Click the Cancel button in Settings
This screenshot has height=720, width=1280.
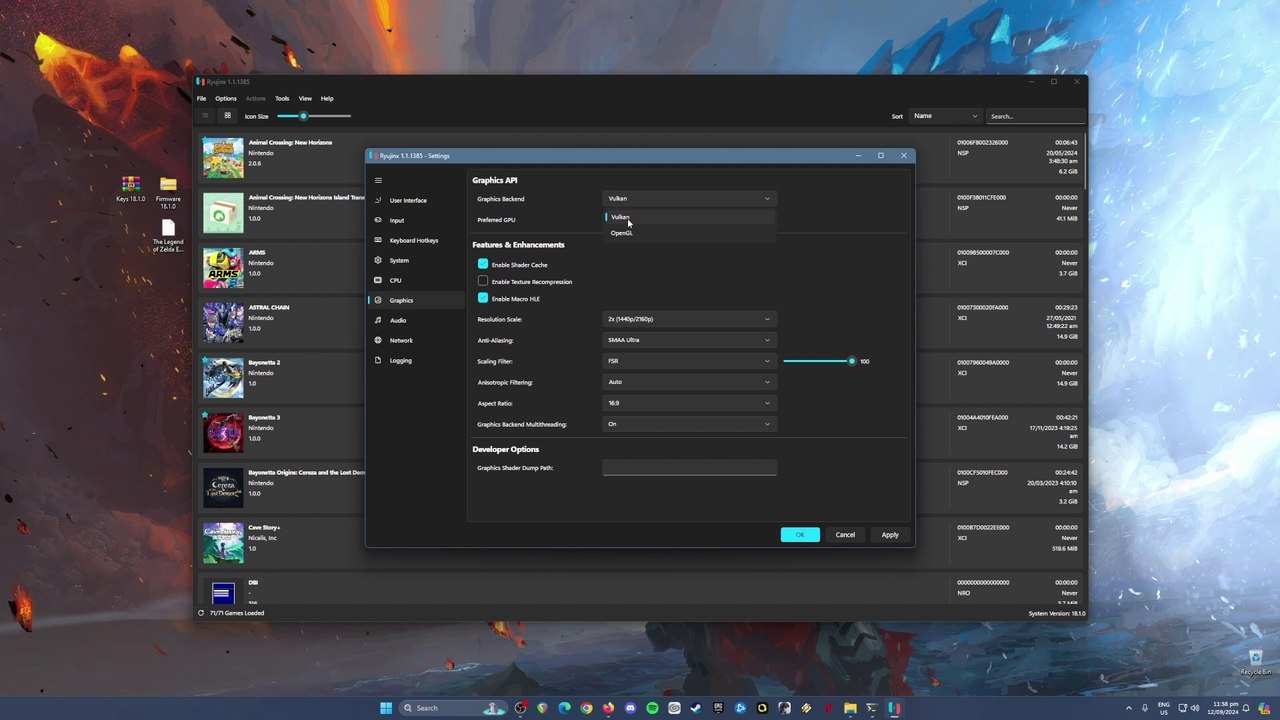click(x=845, y=535)
